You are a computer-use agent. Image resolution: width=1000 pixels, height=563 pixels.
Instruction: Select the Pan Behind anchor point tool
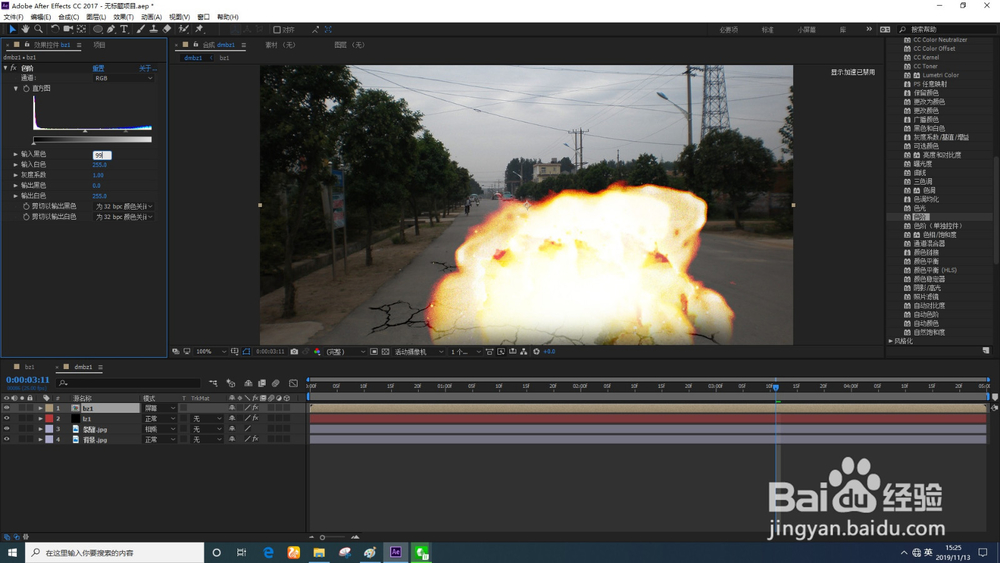pos(82,29)
